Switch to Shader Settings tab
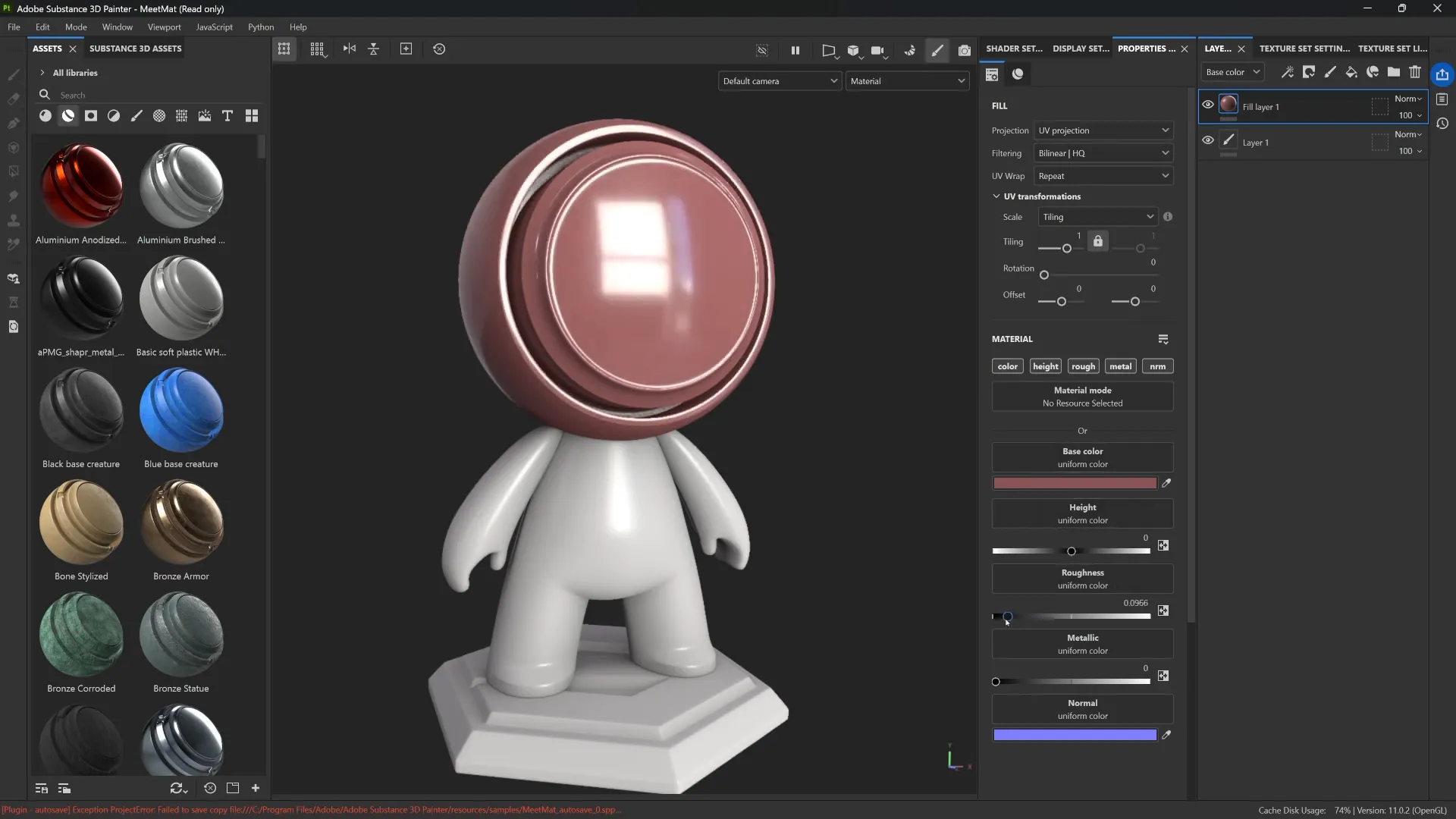 tap(1014, 49)
